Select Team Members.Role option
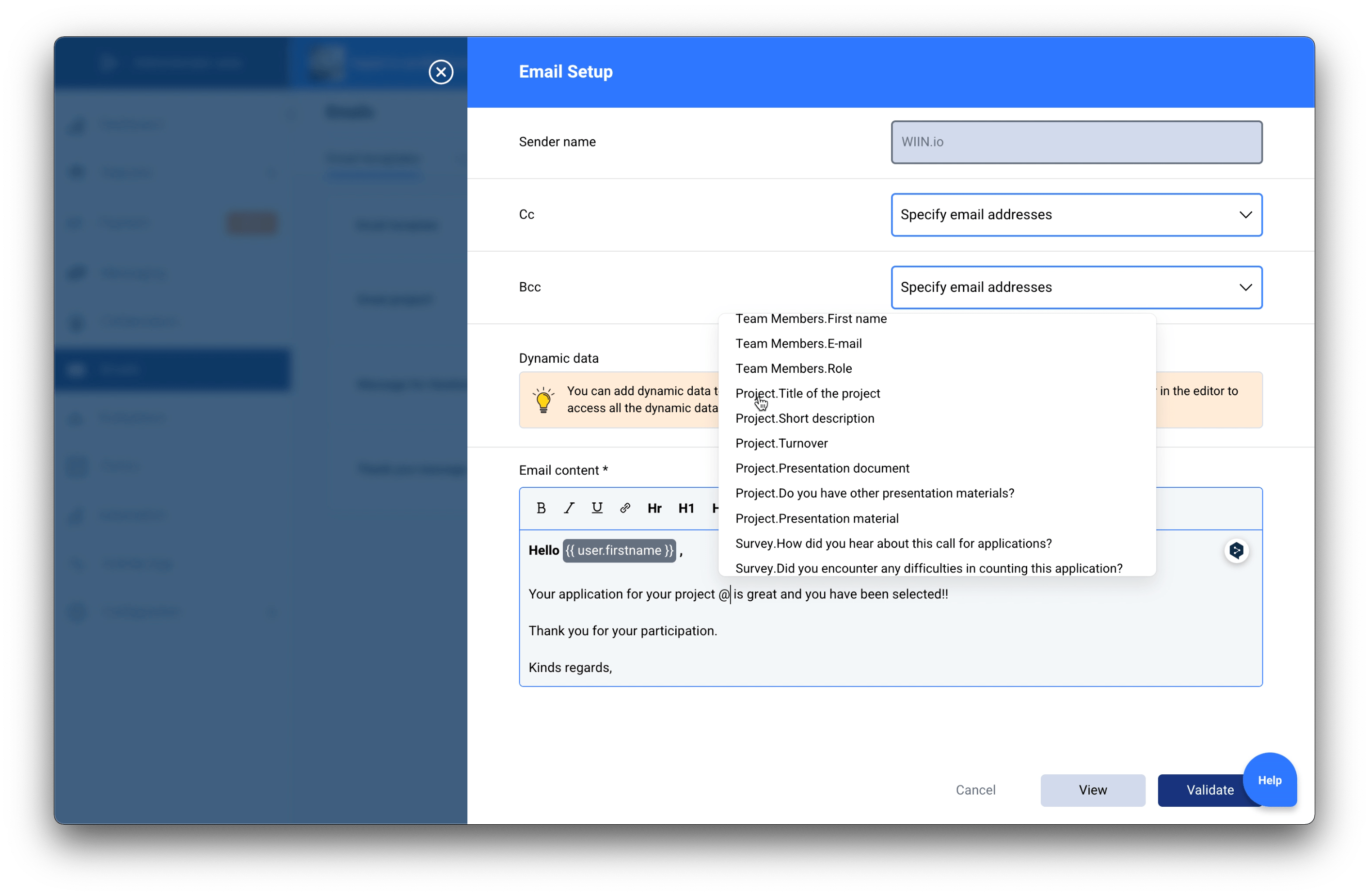The width and height of the screenshot is (1369, 896). click(x=794, y=368)
